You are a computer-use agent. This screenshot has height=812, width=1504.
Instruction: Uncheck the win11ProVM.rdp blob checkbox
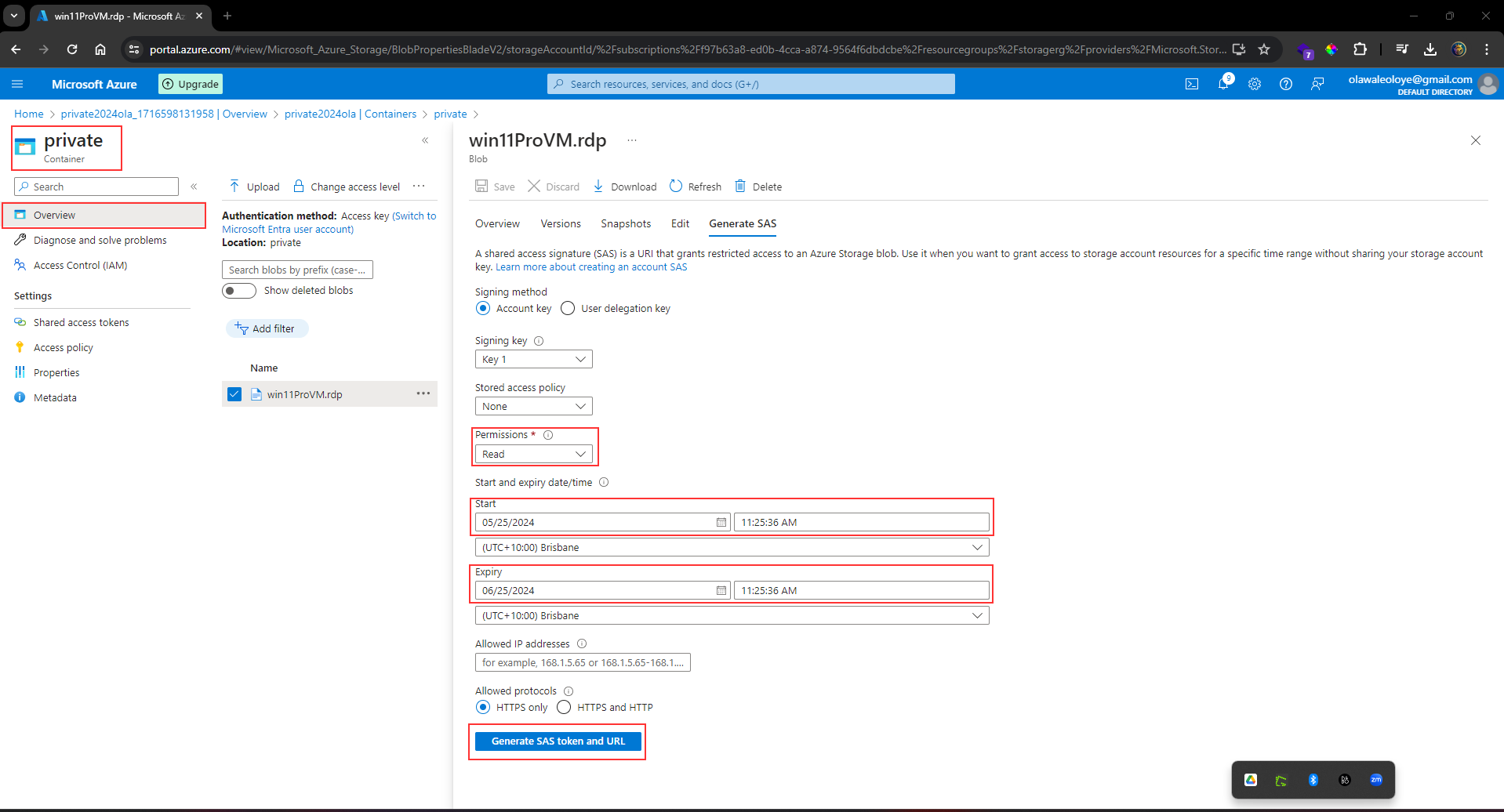click(234, 394)
